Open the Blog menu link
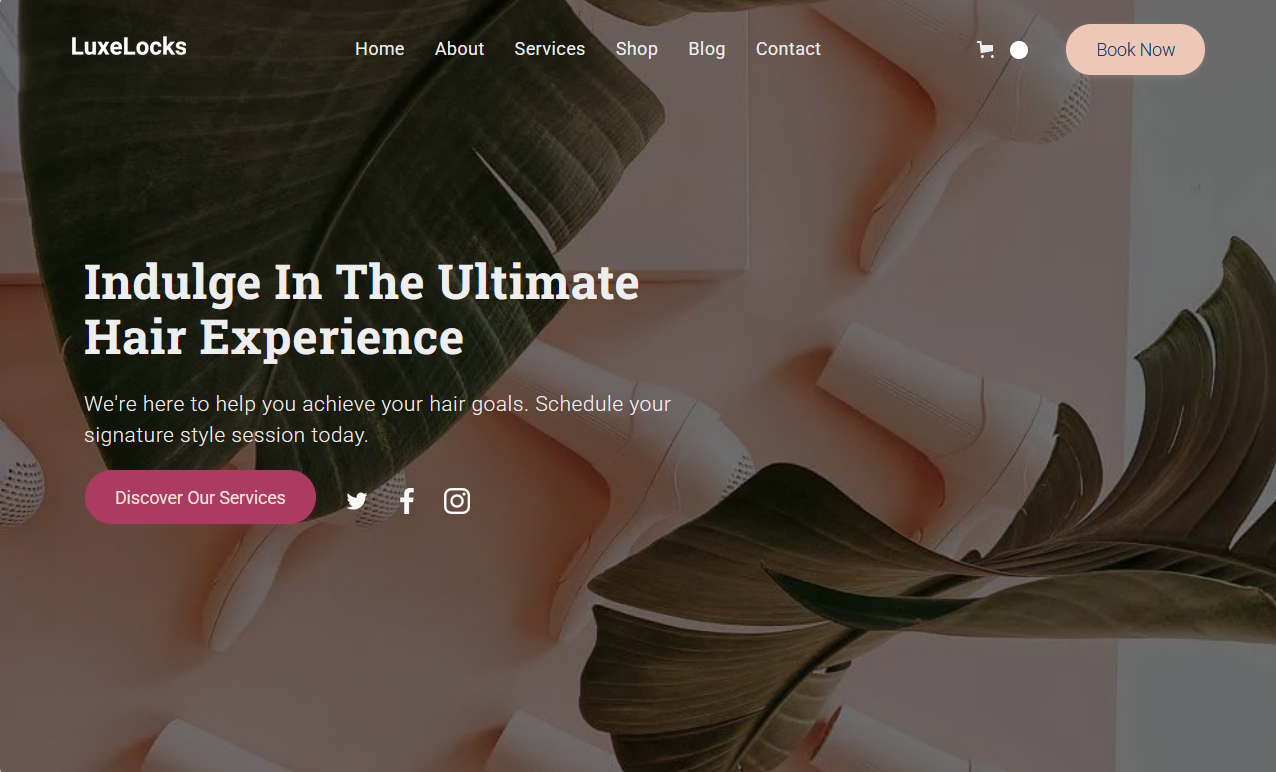Screen dimensions: 1276x772 click(707, 49)
